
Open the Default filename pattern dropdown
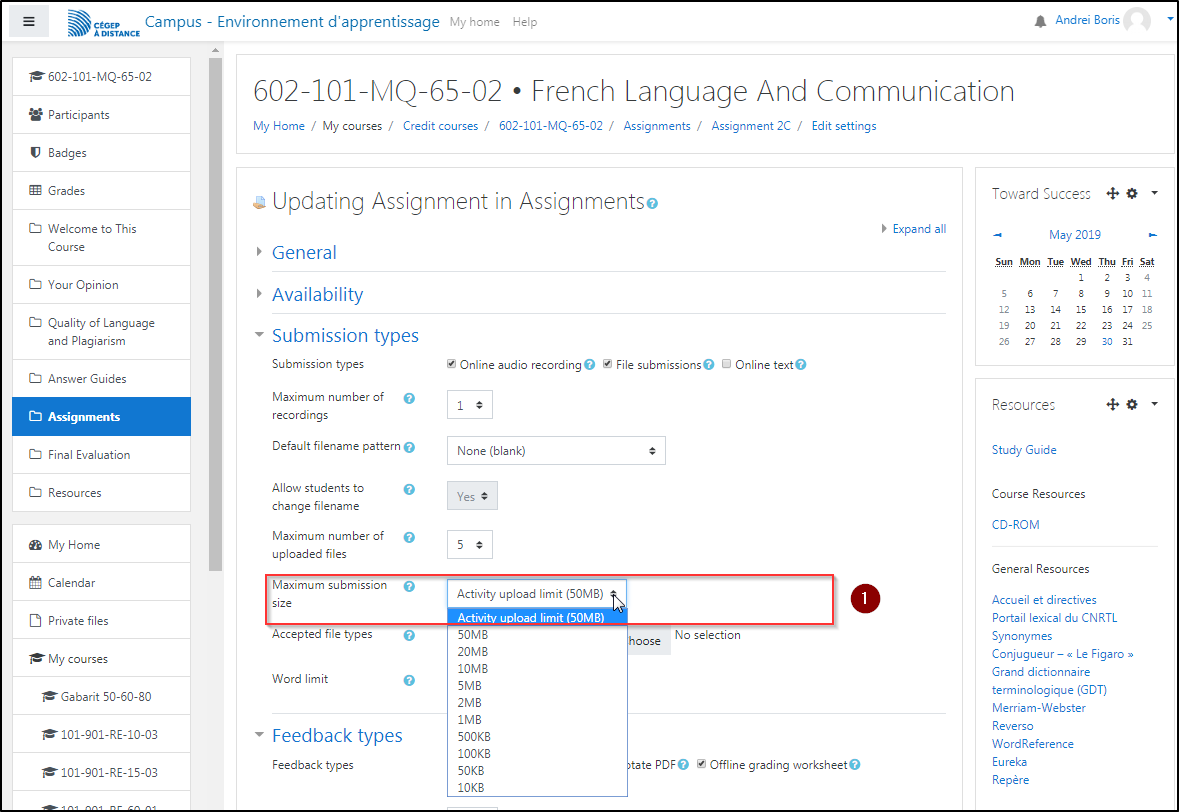coord(555,451)
